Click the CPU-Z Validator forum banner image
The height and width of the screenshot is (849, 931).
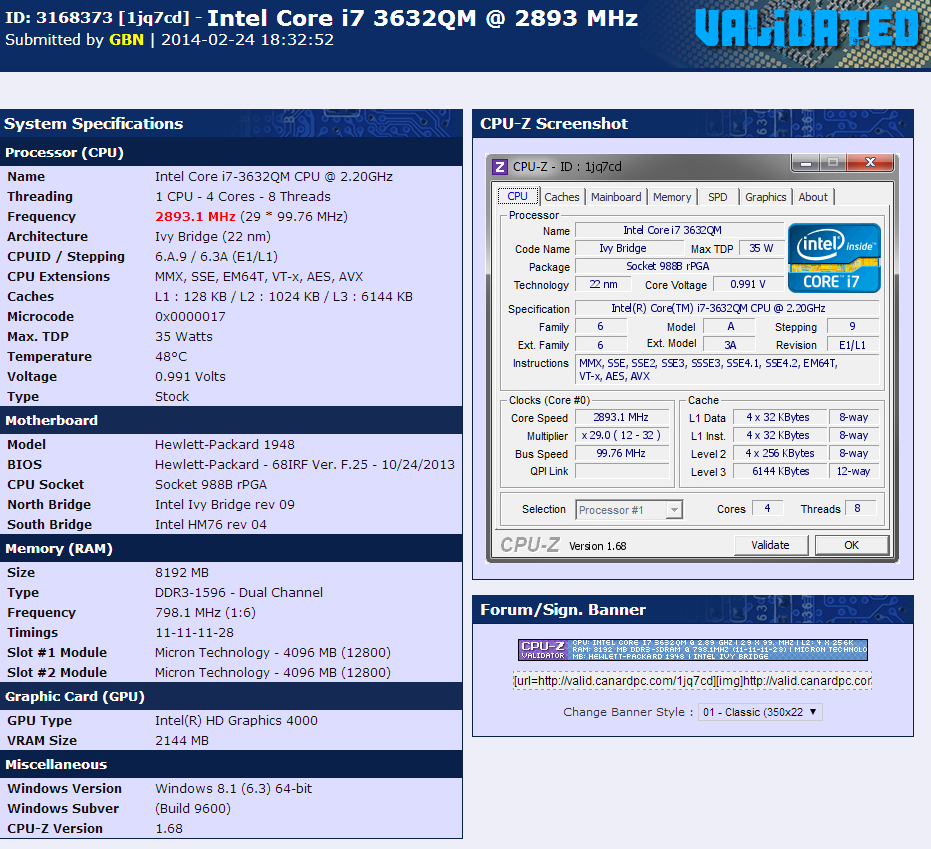[x=693, y=650]
